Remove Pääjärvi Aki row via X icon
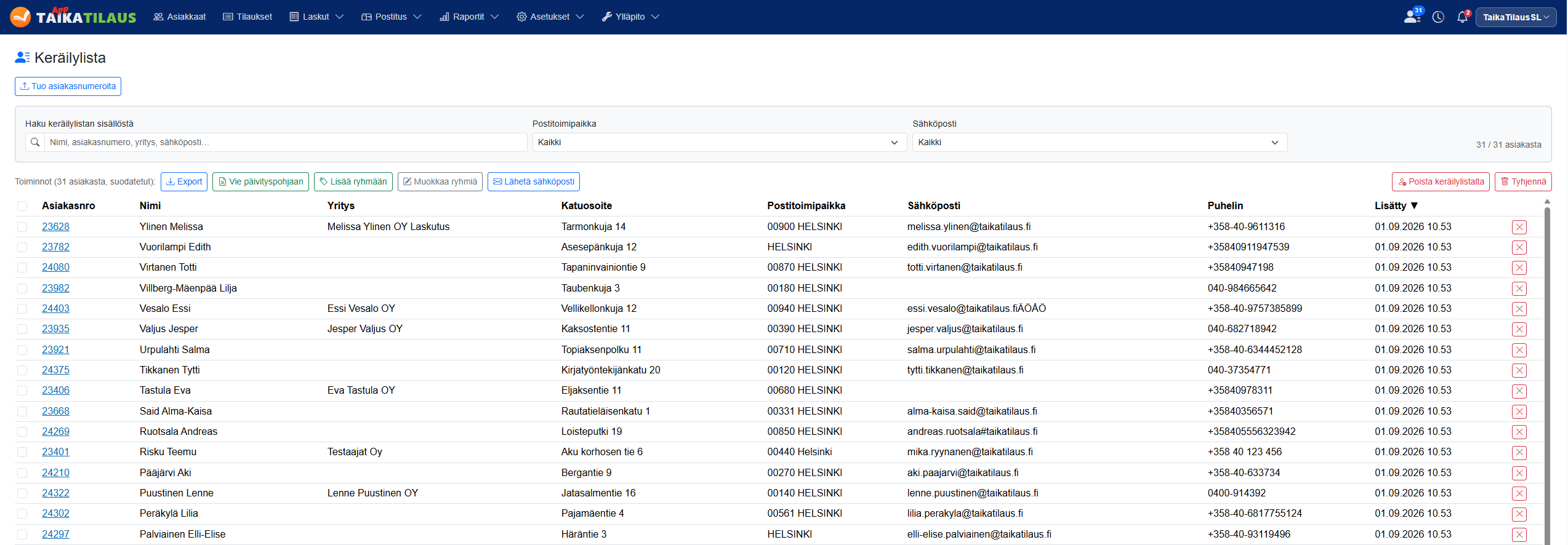1568x545 pixels. coord(1519,473)
